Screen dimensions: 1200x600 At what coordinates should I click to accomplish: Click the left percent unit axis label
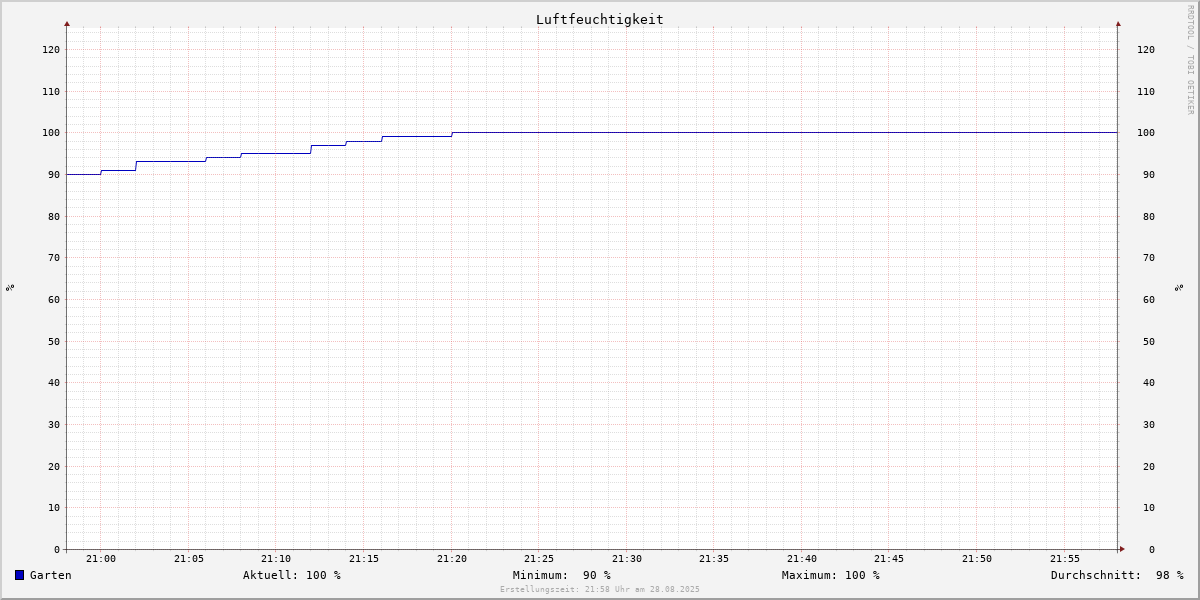[x=10, y=288]
